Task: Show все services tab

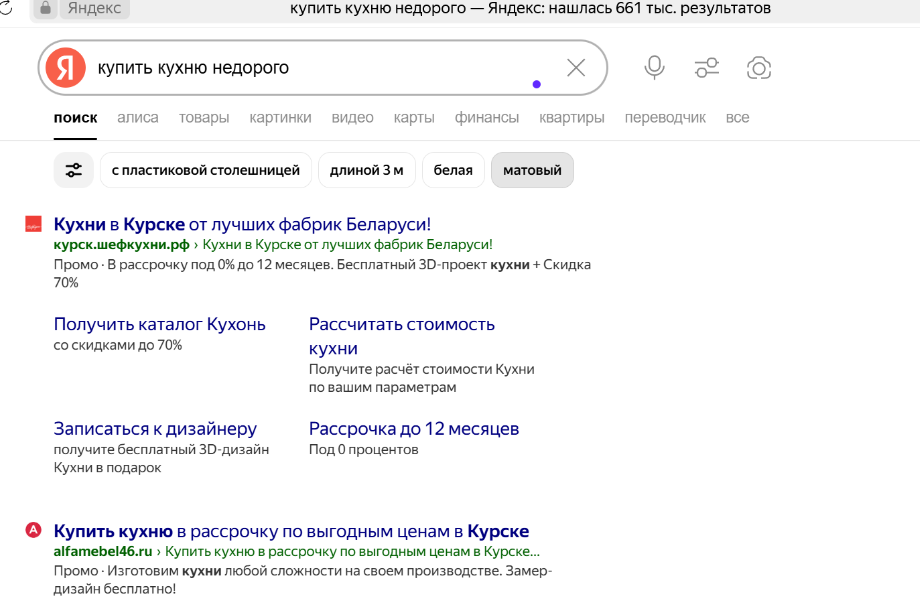Action: pos(738,118)
